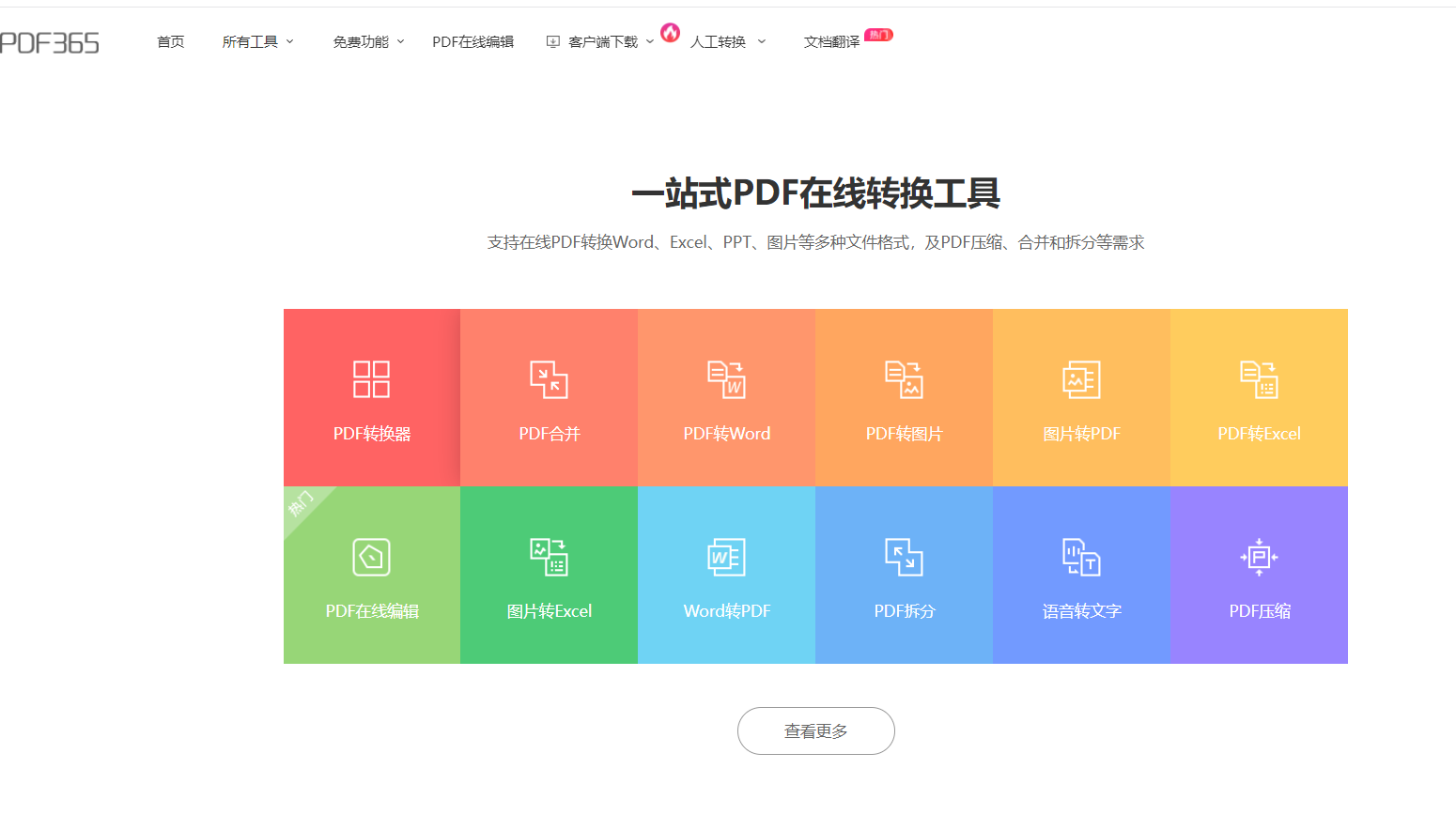Open 文档翻译 in the navigation bar

click(831, 41)
